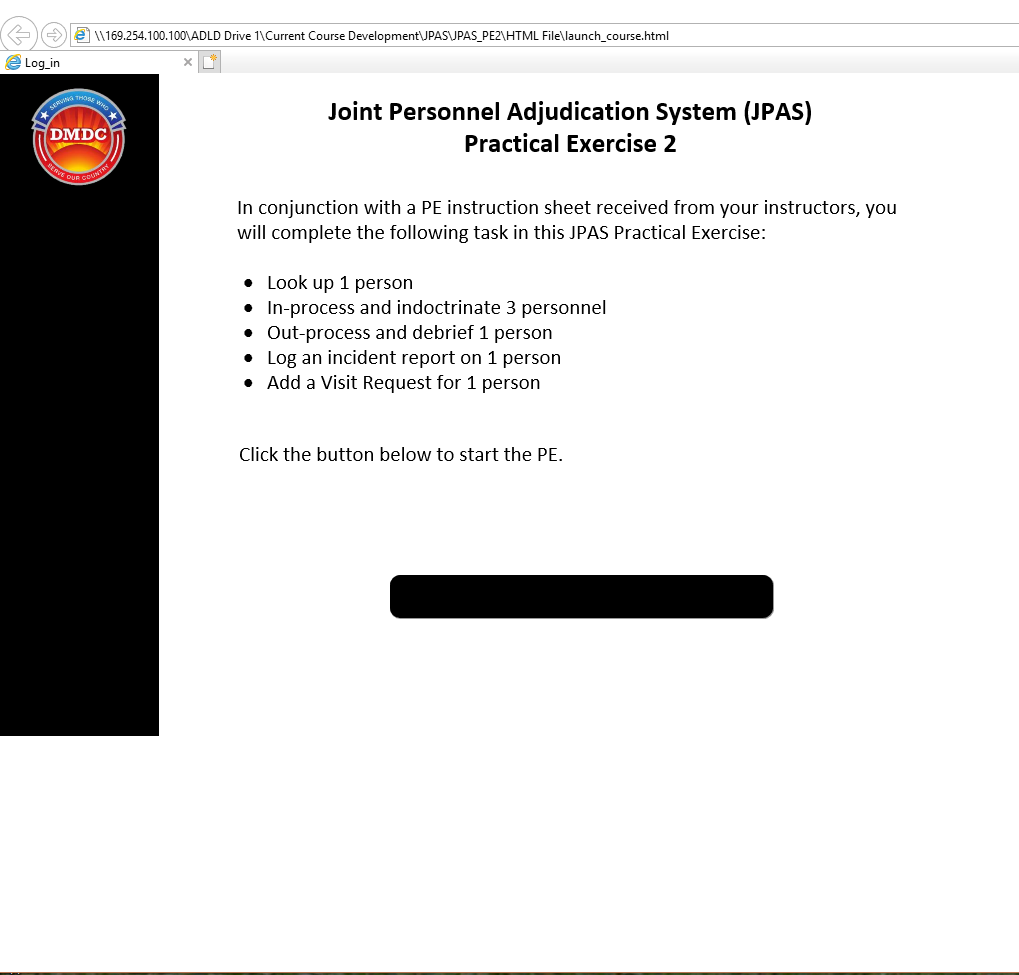This screenshot has width=1019, height=975.
Task: Click 'In-process and indoctrinate 3 personnel' bullet
Action: coord(437,307)
